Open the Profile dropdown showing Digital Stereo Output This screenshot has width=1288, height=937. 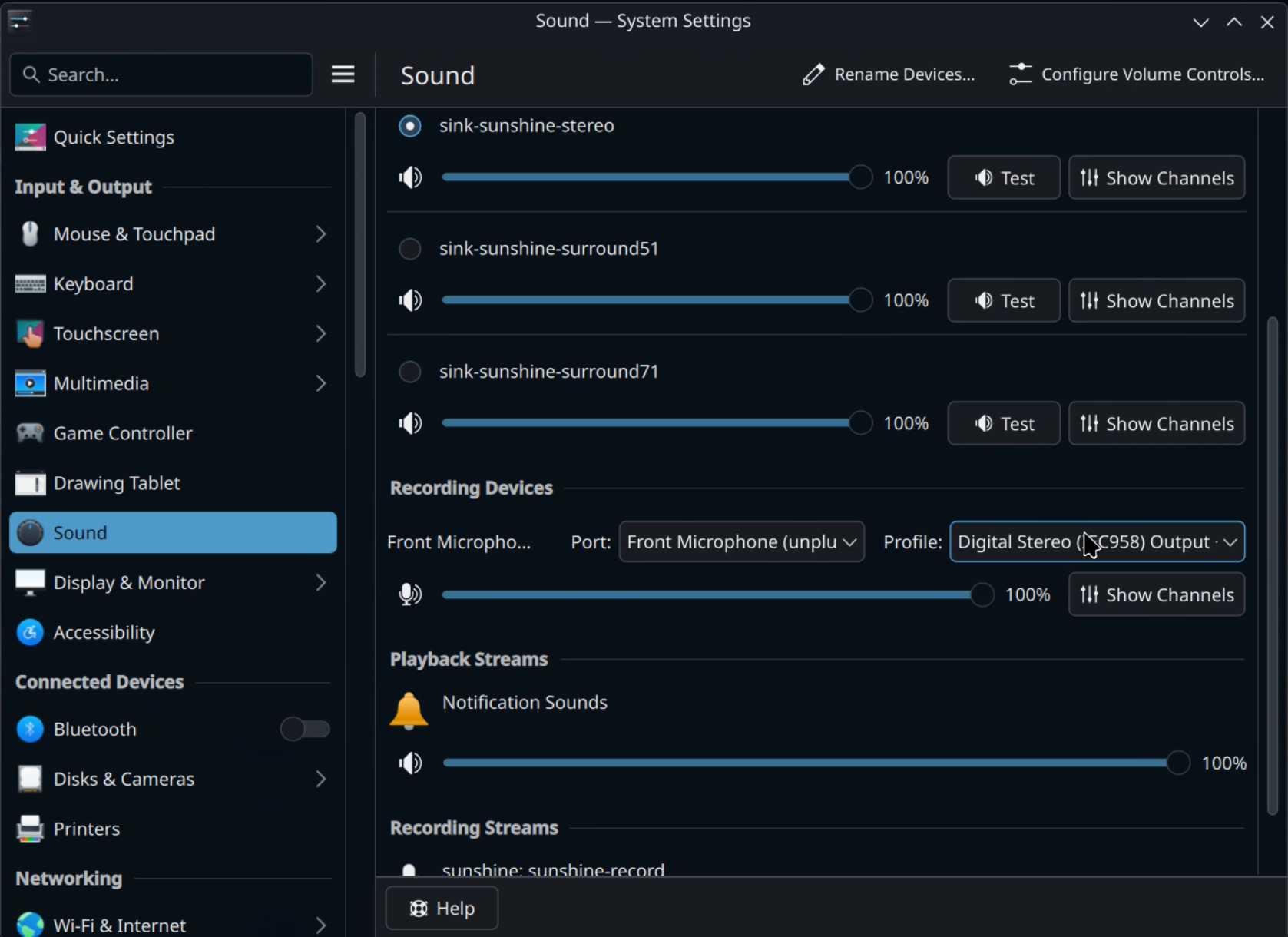[x=1097, y=542]
